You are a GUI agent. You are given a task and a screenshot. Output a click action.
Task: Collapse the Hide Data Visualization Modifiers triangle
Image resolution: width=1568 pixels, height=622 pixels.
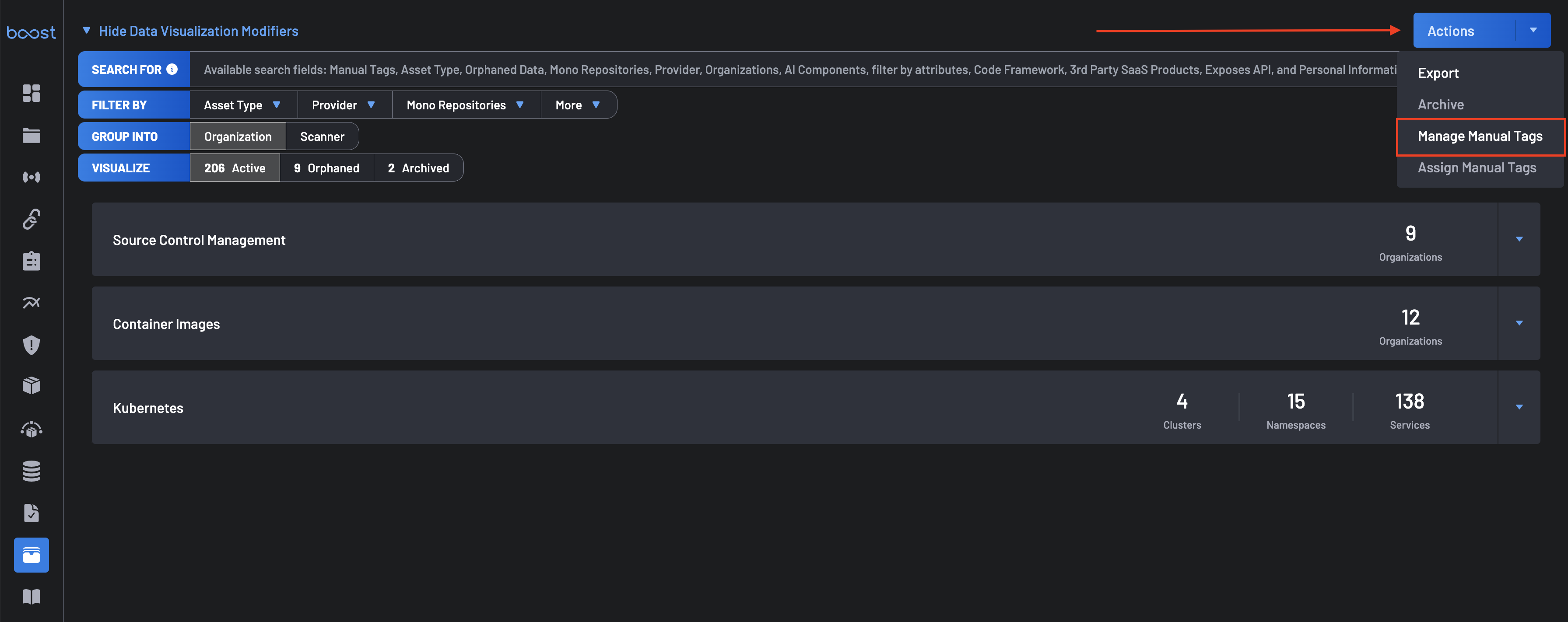pos(87,31)
